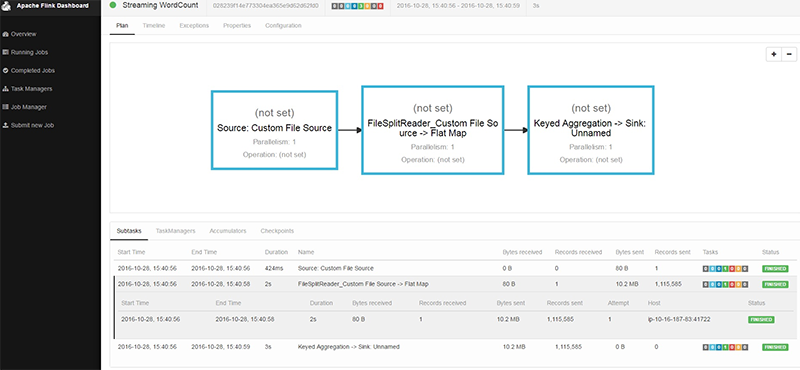Click the Submit new Job upload icon
Screen dimensions: 800x370
6,126
